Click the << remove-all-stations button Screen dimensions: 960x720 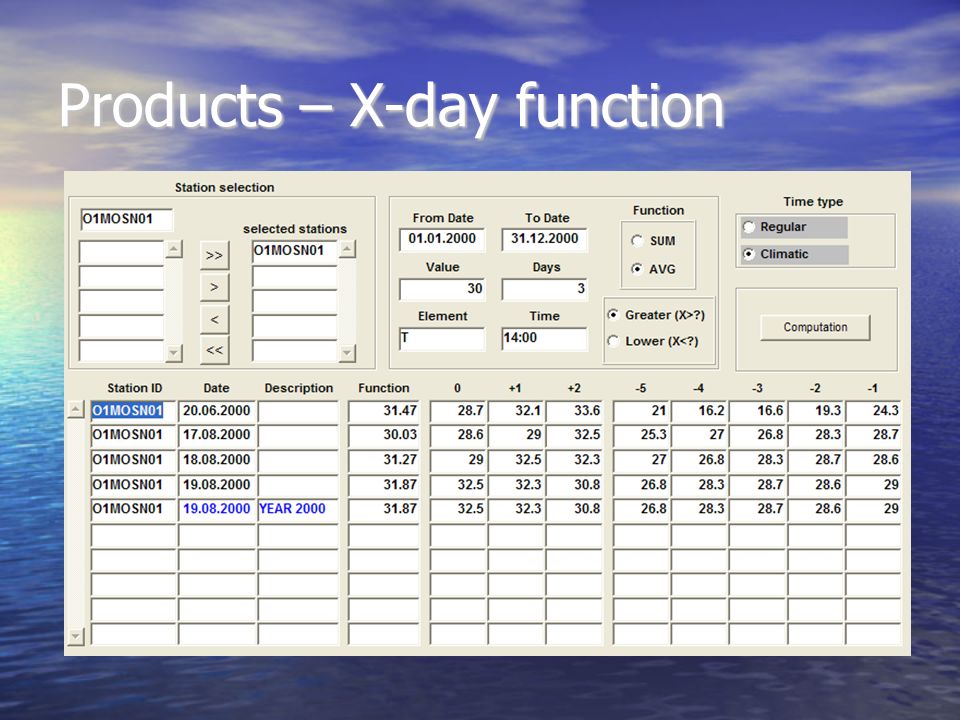[214, 350]
